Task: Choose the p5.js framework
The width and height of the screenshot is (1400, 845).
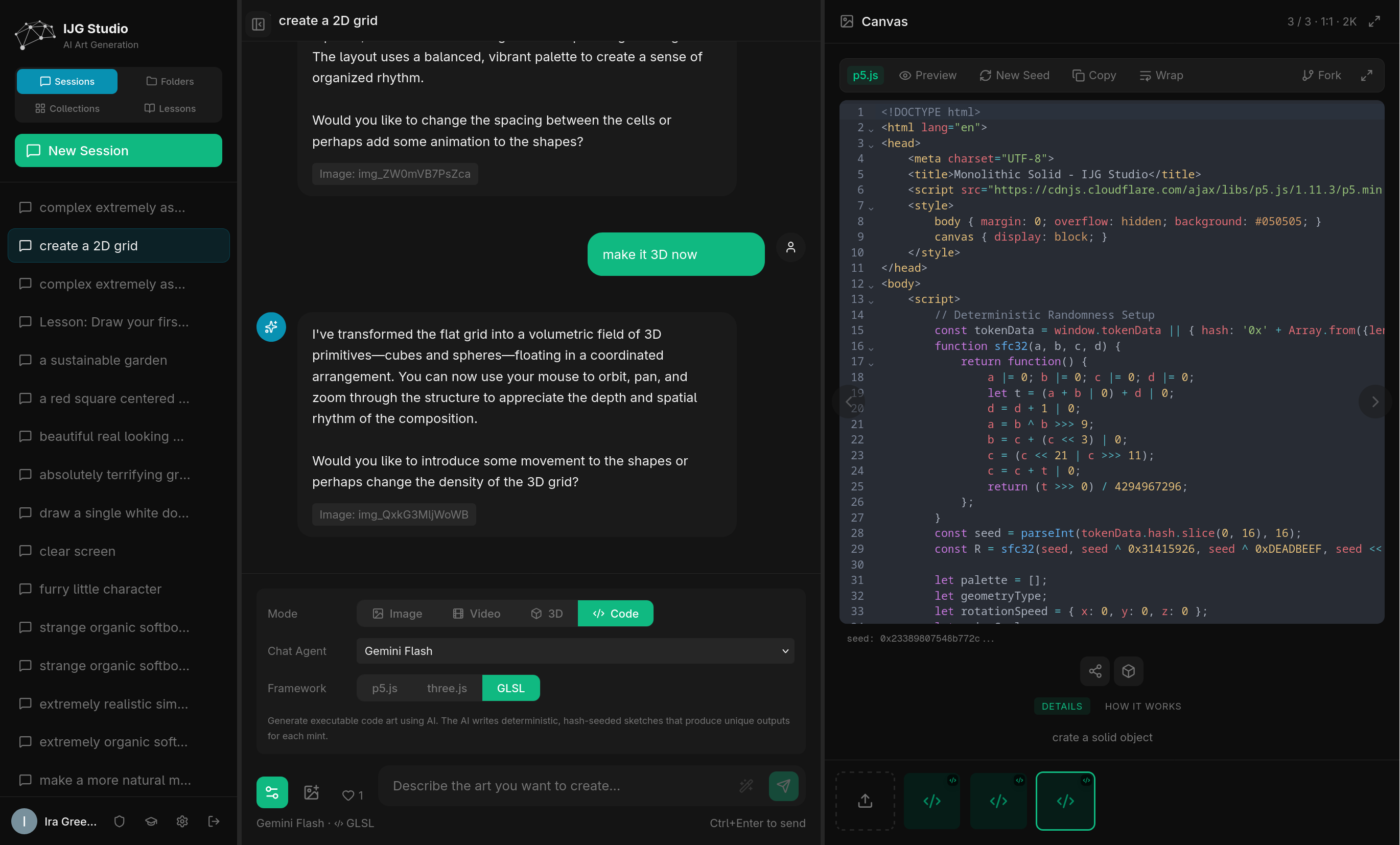Action: pyautogui.click(x=385, y=688)
